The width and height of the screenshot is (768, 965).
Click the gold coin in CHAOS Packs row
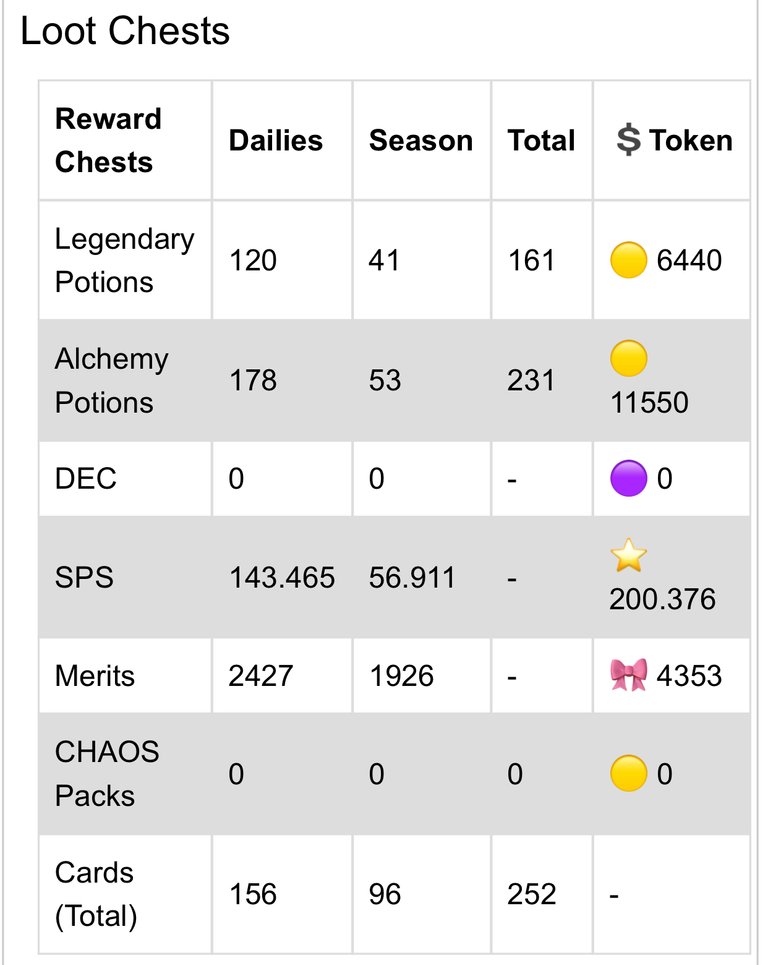point(628,774)
